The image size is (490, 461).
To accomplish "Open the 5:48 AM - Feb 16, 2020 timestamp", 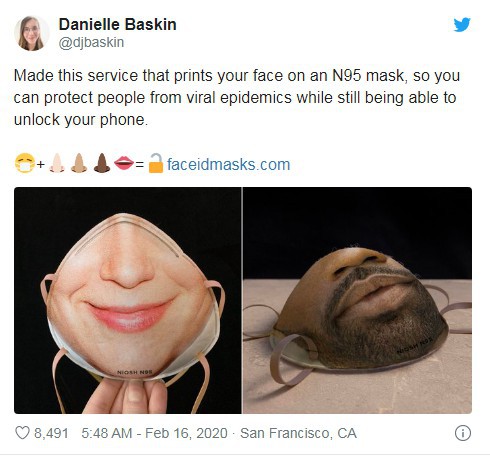I will [x=154, y=433].
